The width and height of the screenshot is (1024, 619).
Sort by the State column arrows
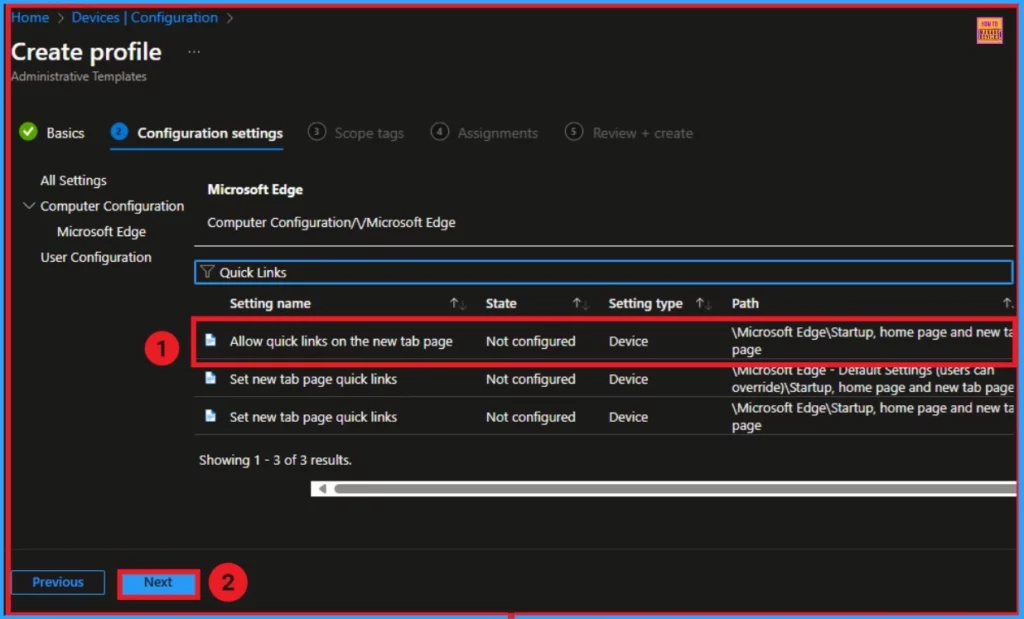coord(580,304)
